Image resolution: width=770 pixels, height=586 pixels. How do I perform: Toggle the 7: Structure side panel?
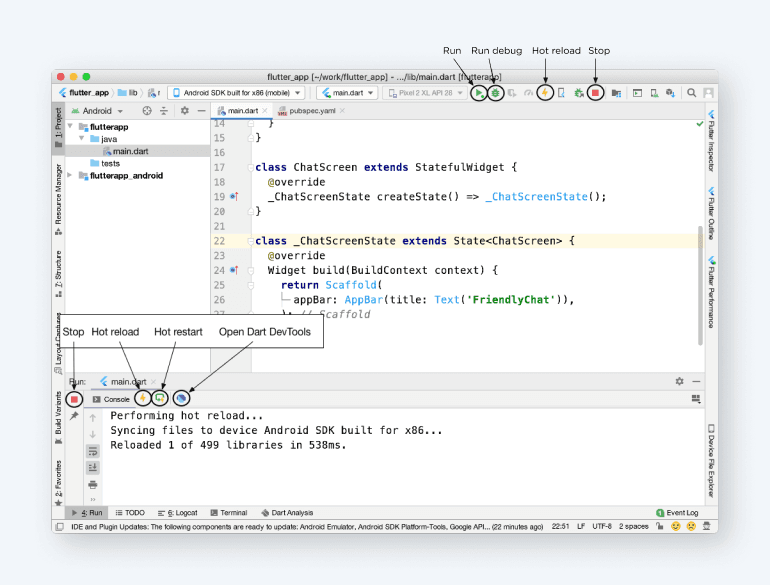(58, 274)
